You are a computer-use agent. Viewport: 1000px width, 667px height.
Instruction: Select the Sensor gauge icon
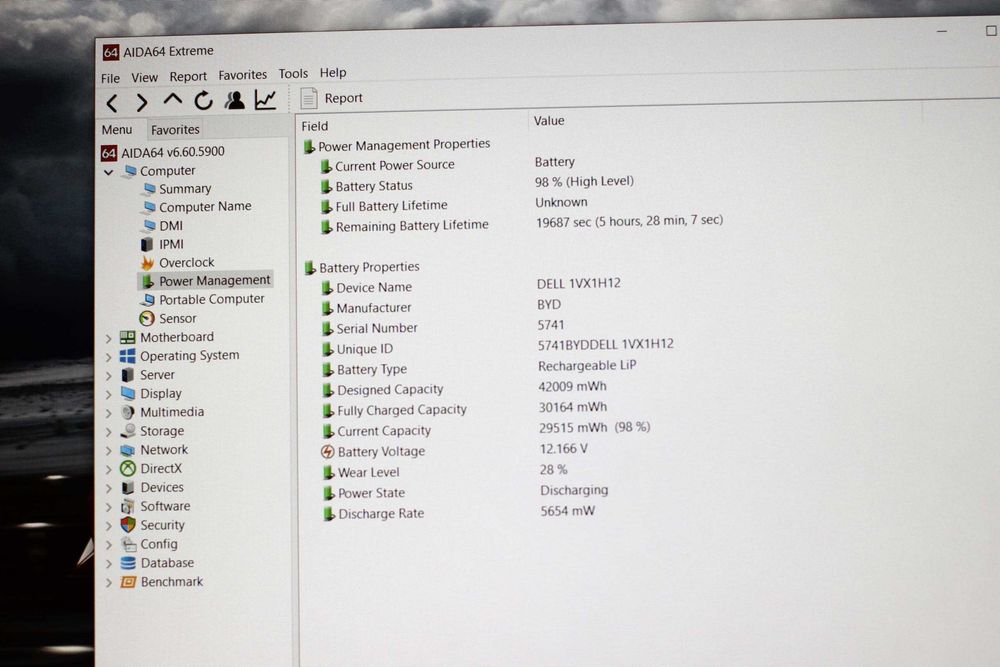tap(147, 318)
